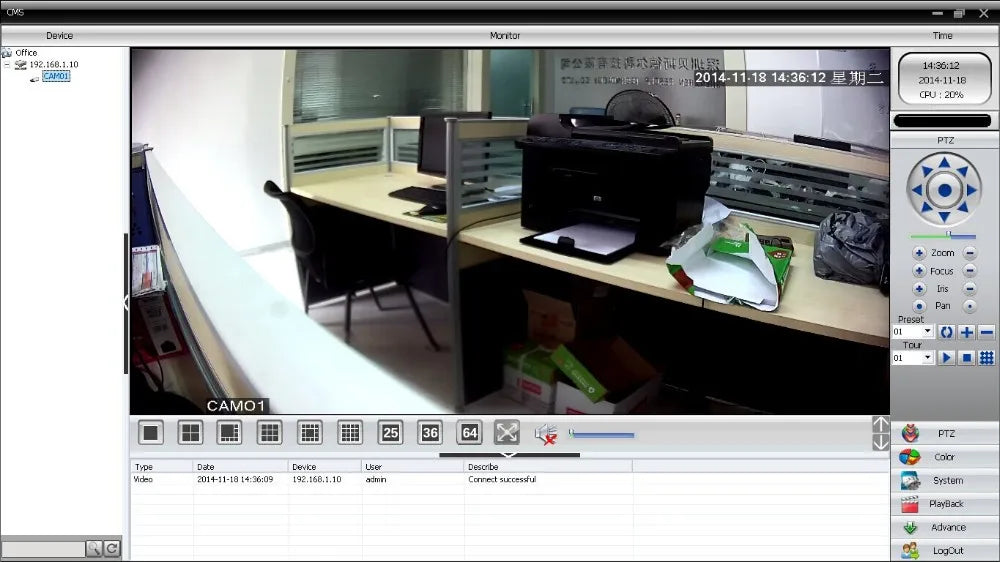Collapse the log panel handle
Image resolution: width=1000 pixels, height=562 pixels.
point(508,455)
